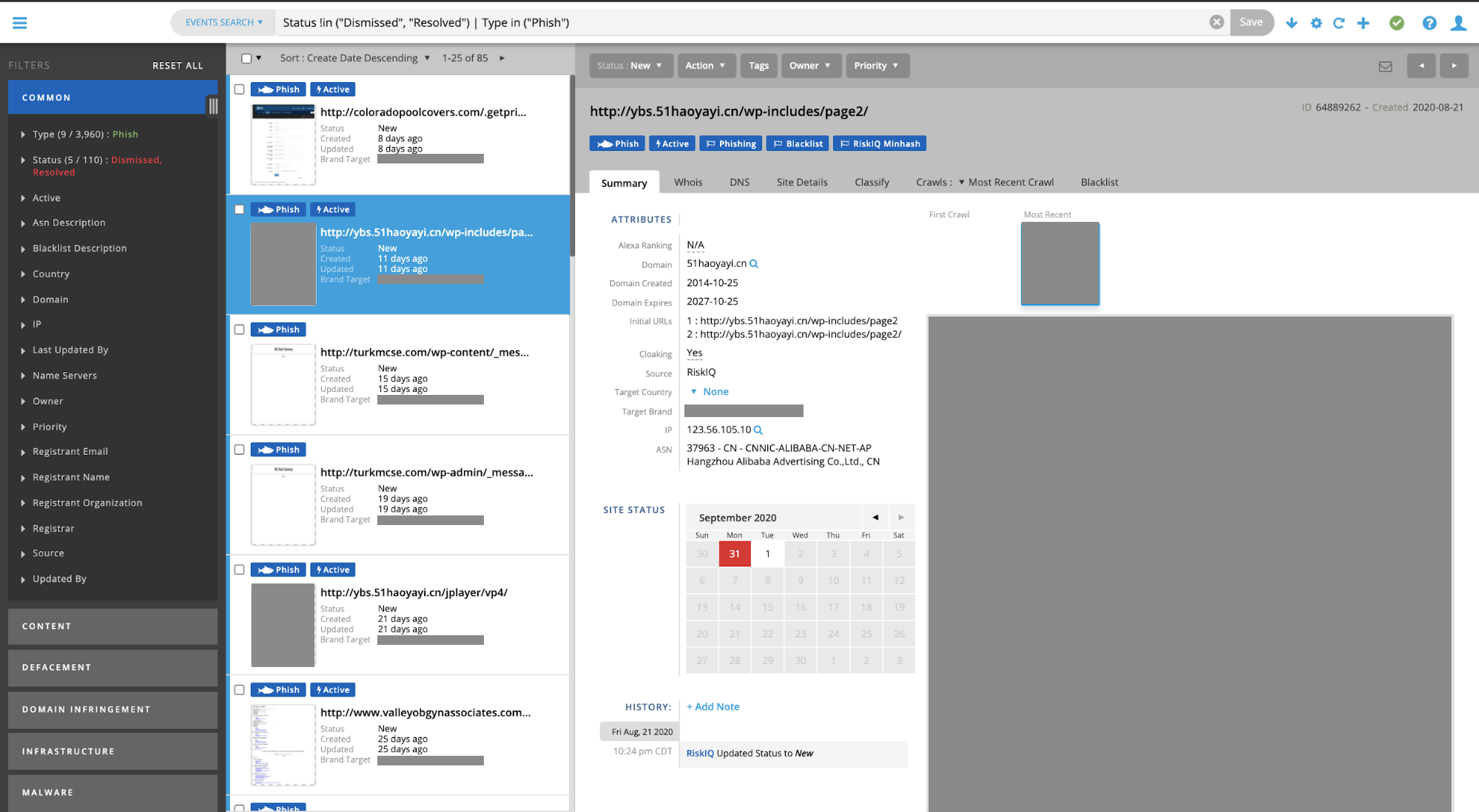The width and height of the screenshot is (1479, 812).
Task: Click the RiskIQ Minhash flag tag
Action: pyautogui.click(x=880, y=143)
